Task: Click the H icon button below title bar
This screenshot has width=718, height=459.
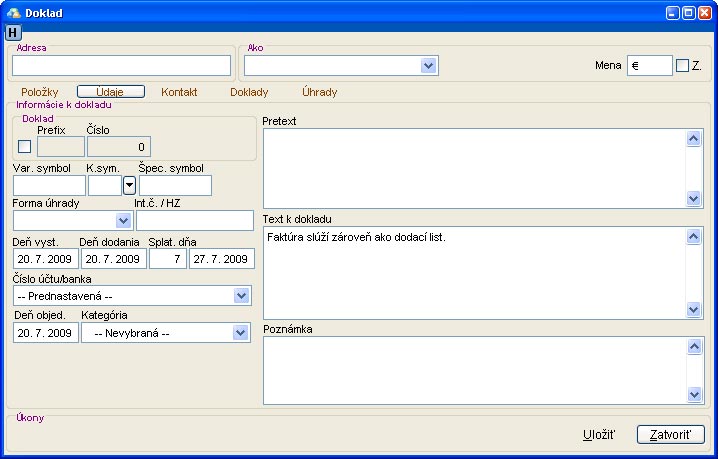Action: click(x=13, y=32)
